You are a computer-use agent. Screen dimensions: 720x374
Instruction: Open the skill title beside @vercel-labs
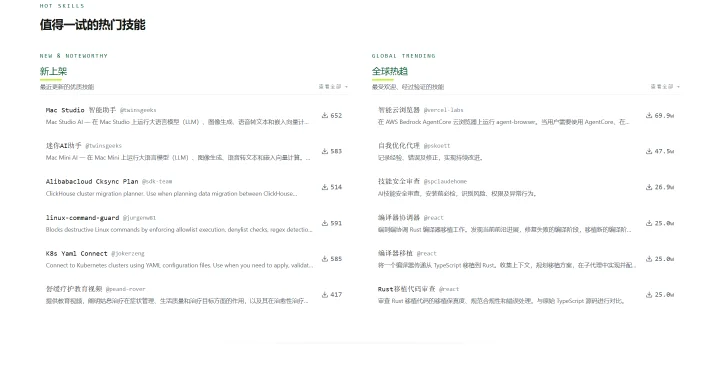pyautogui.click(x=399, y=110)
